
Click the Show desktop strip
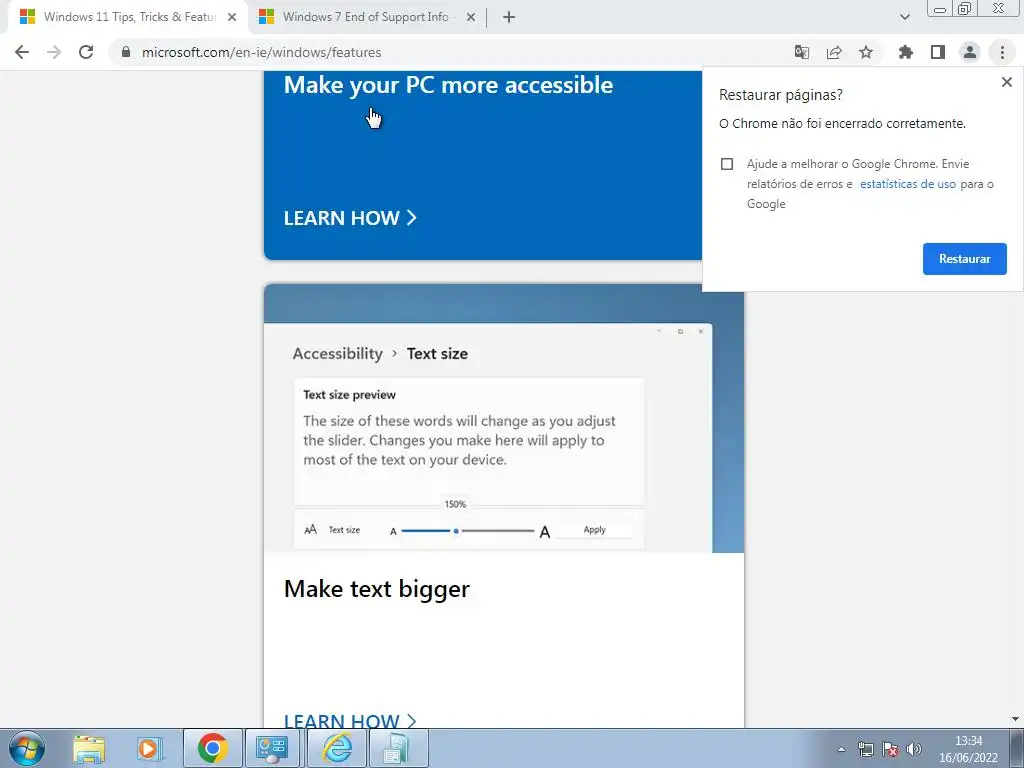coord(1017,748)
